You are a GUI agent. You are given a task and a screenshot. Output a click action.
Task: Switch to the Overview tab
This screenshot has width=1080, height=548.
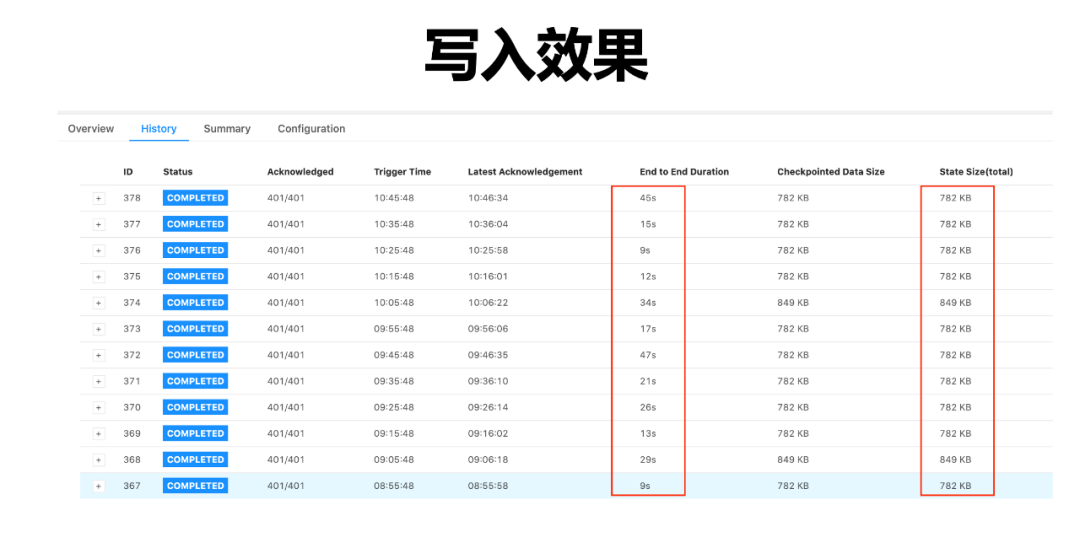[x=91, y=129]
